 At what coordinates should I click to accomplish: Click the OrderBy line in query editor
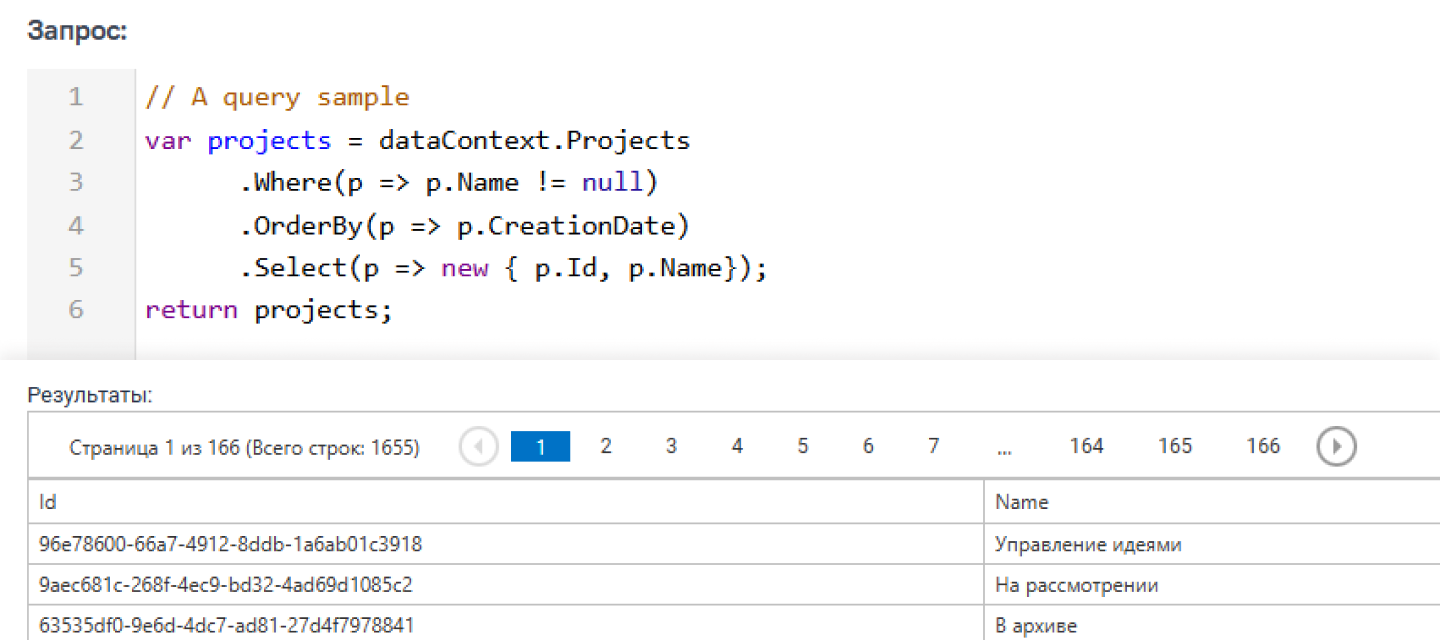[464, 226]
